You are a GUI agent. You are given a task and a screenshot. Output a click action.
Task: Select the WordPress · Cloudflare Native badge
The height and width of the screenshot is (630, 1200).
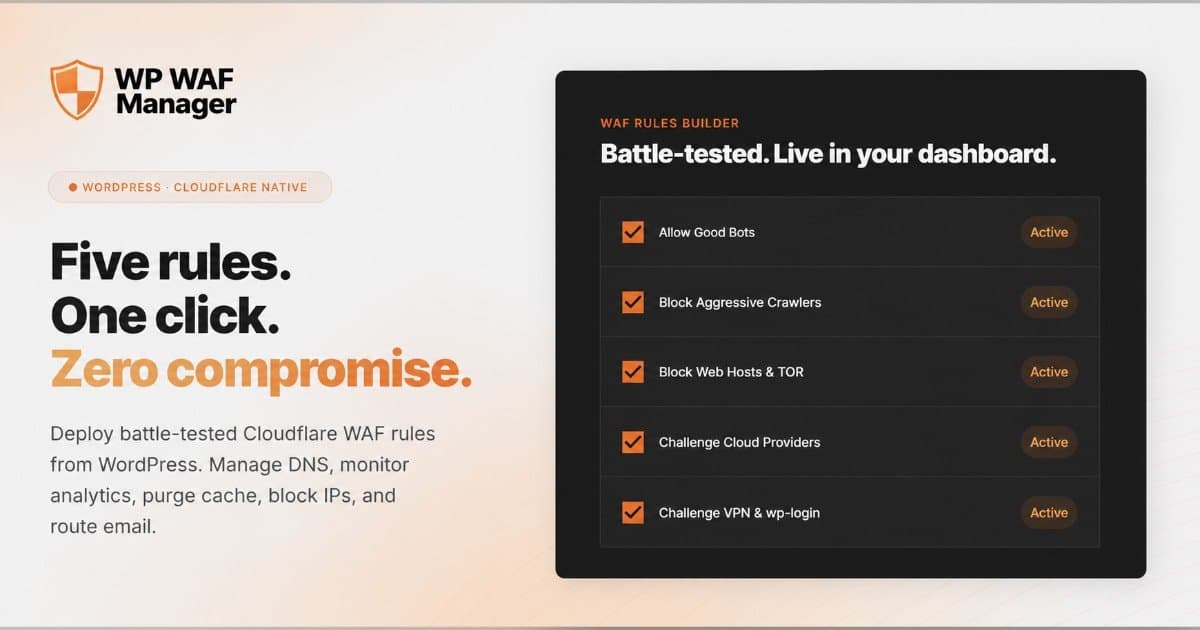coord(190,187)
